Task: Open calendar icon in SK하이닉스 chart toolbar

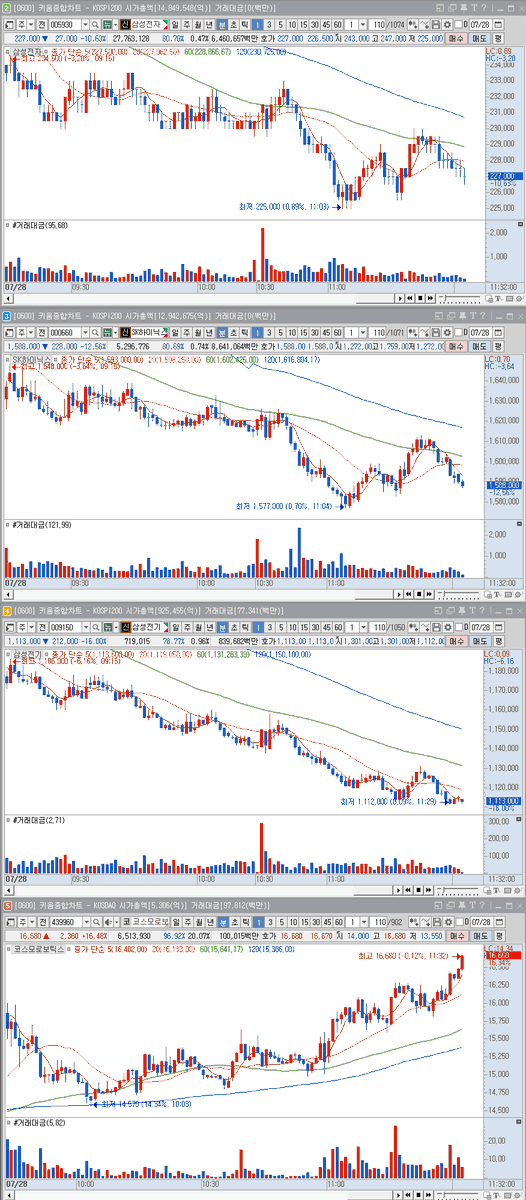Action: tap(498, 332)
